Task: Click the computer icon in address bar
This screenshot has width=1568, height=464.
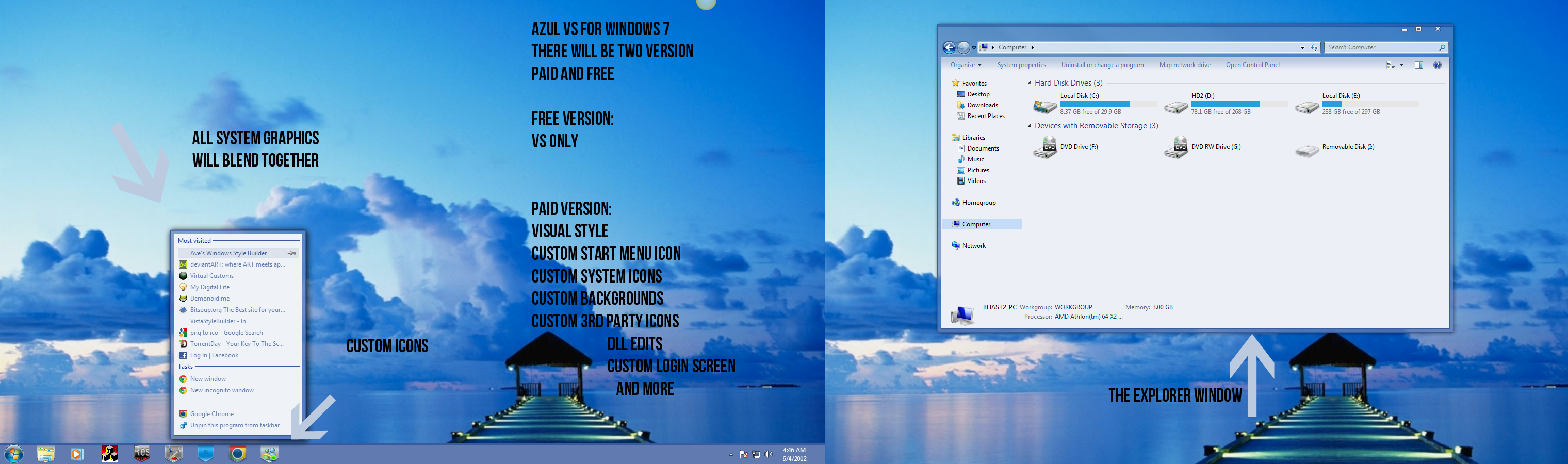Action: [x=984, y=47]
